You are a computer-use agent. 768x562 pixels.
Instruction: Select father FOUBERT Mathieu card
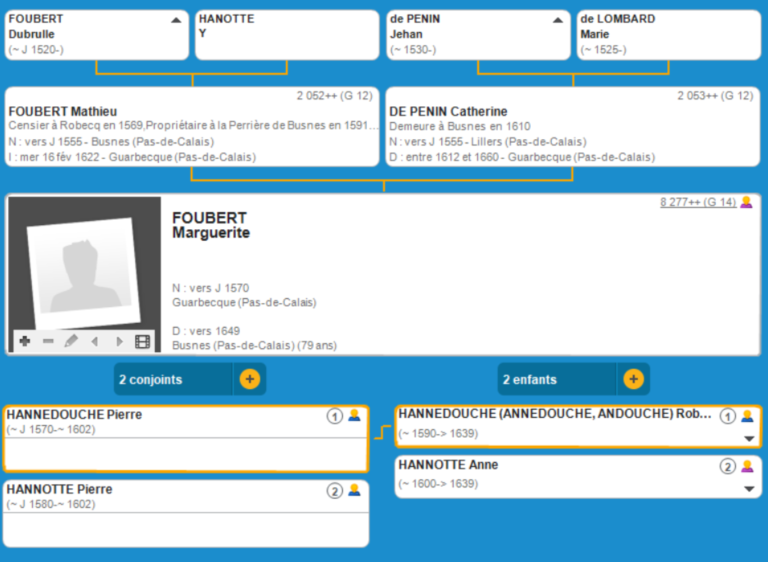192,127
